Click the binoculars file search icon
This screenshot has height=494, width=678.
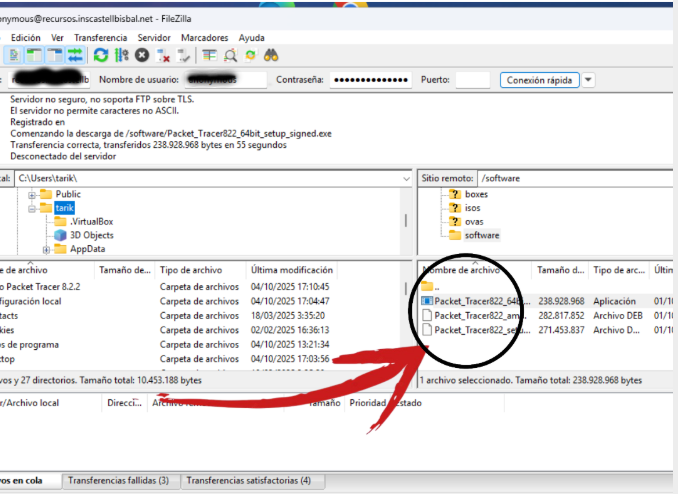click(270, 55)
